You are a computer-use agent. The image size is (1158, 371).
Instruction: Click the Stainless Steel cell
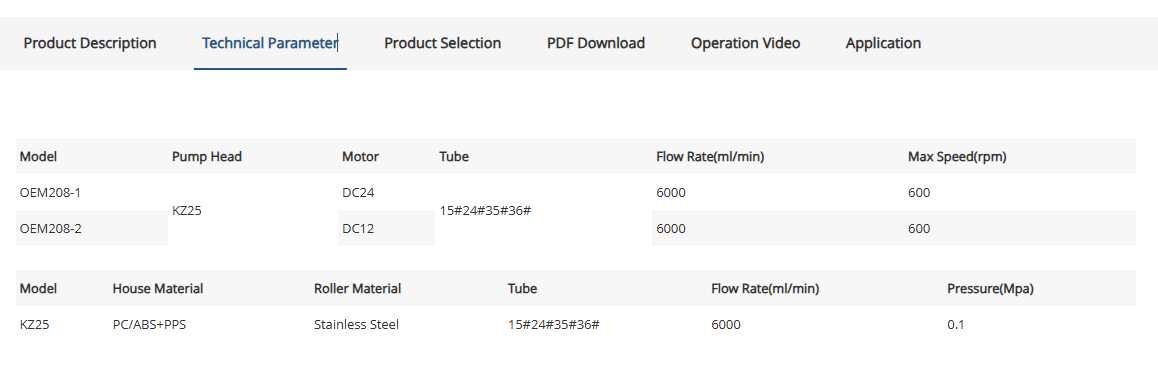tap(357, 324)
